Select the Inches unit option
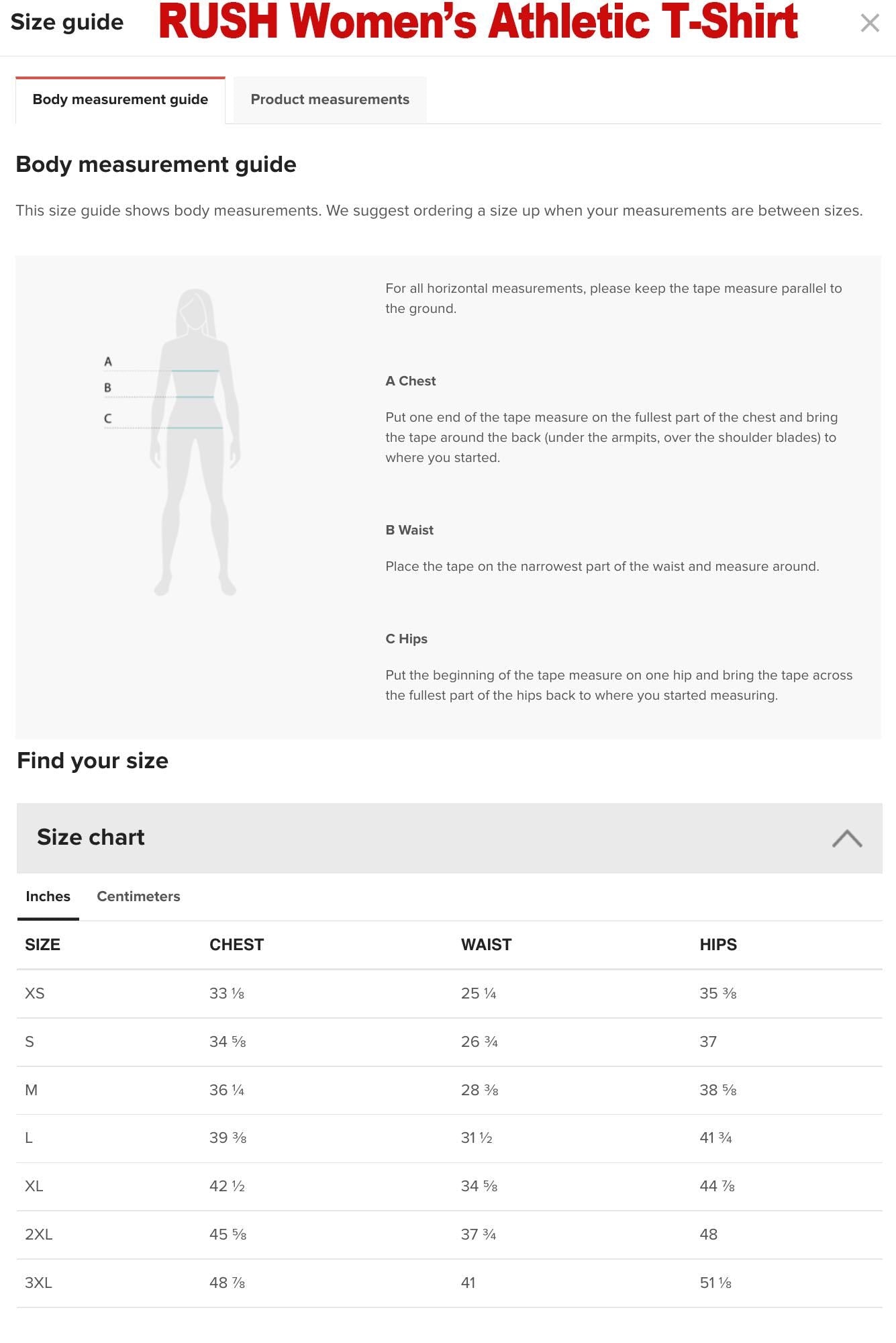 (x=47, y=896)
